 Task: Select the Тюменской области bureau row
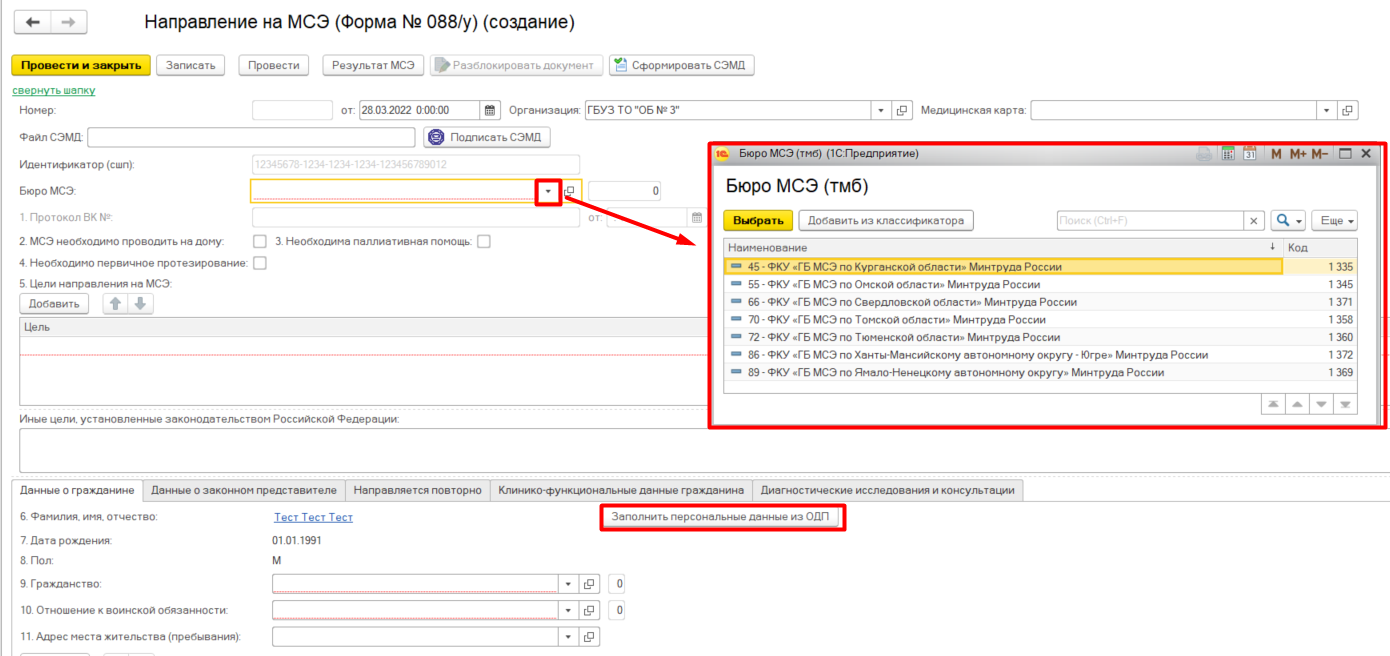pyautogui.click(x=909, y=338)
